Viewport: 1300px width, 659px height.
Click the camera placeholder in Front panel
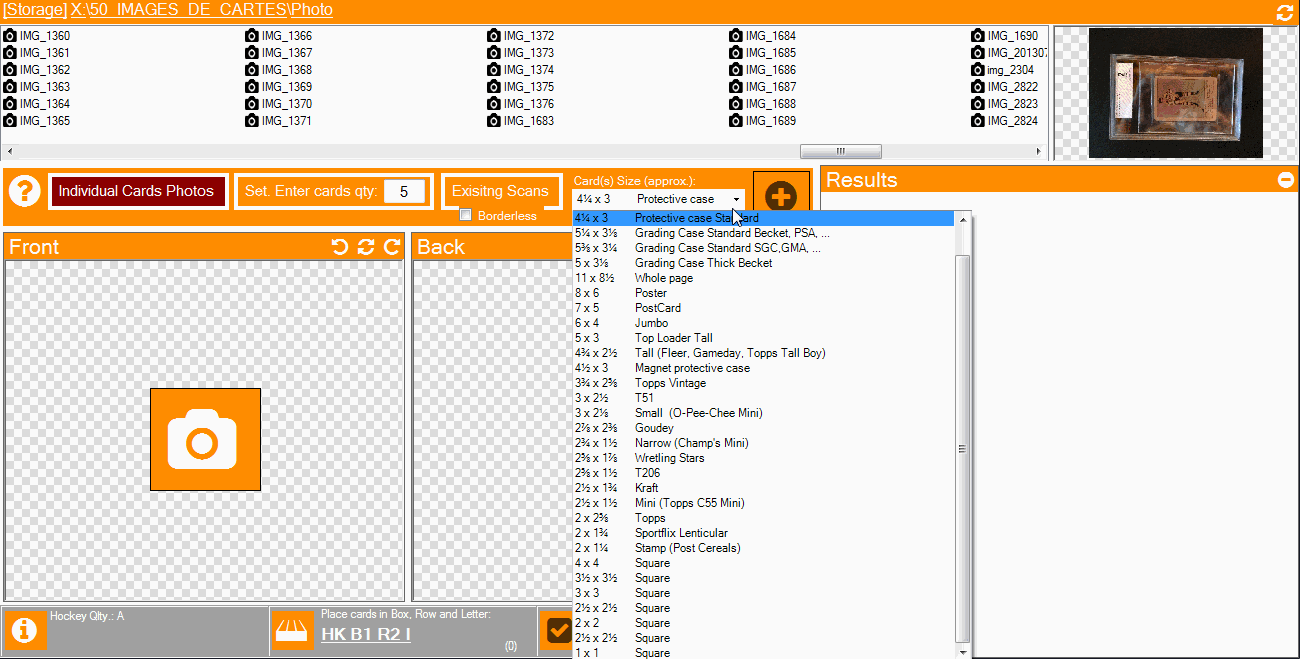[x=205, y=439]
